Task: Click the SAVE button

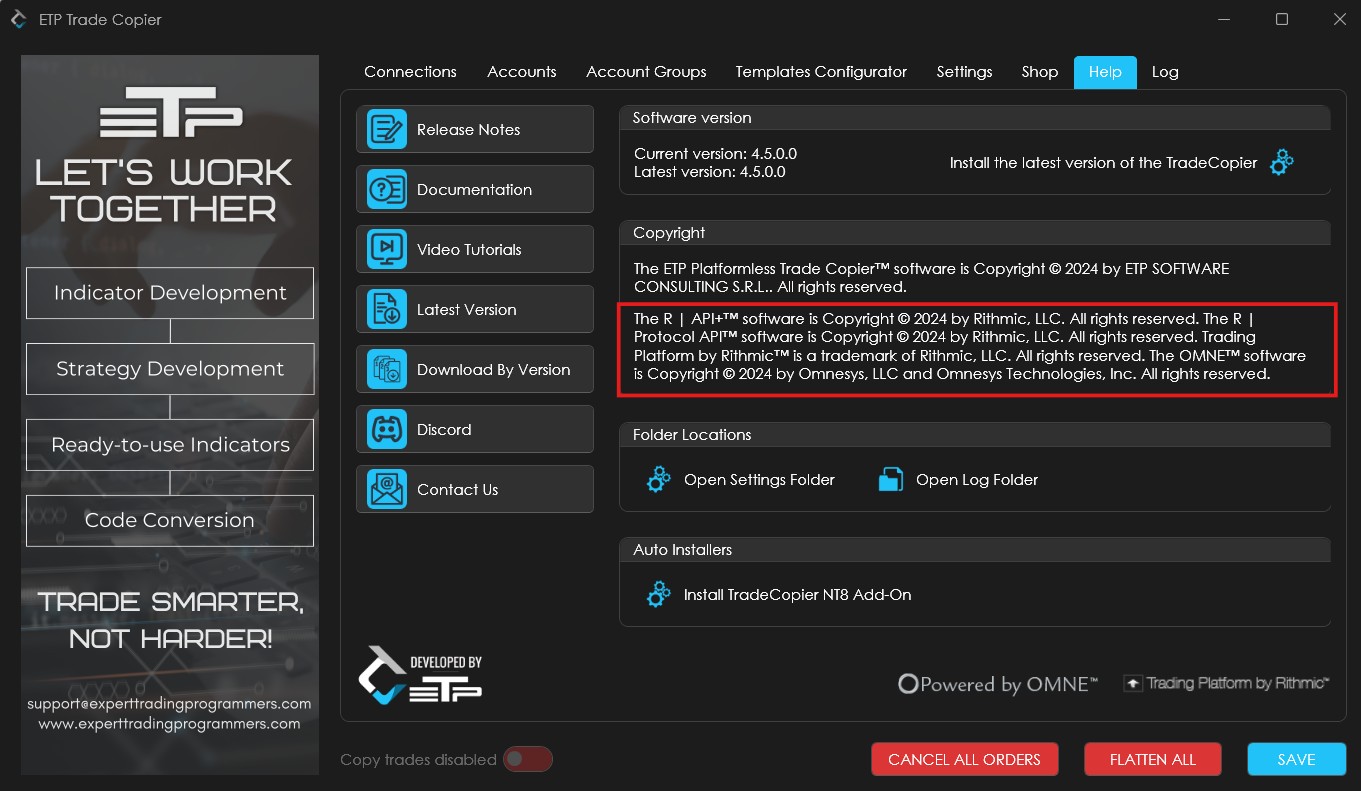Action: [1296, 759]
